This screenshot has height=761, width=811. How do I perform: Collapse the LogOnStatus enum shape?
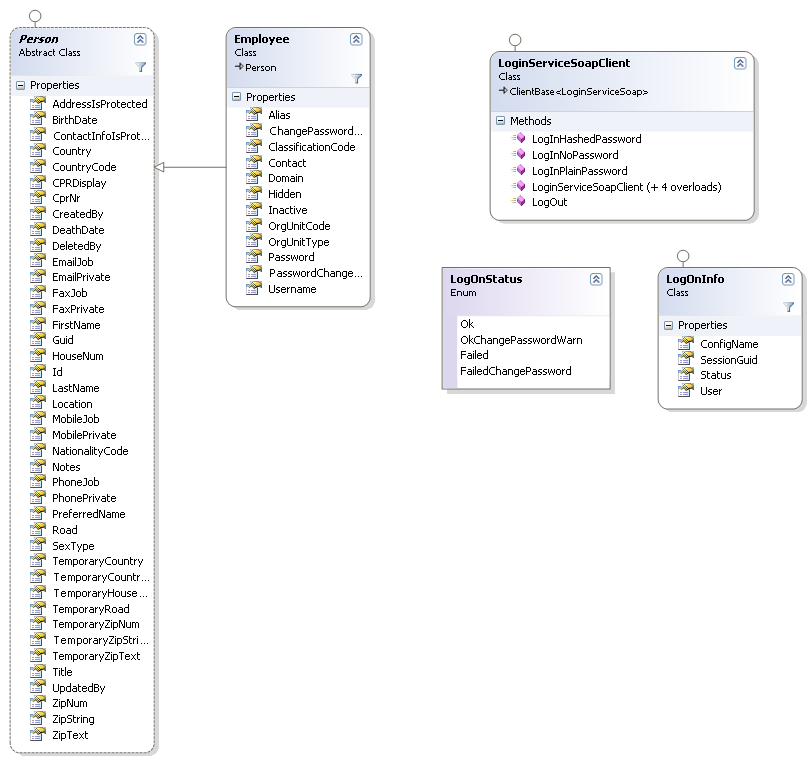tap(596, 279)
